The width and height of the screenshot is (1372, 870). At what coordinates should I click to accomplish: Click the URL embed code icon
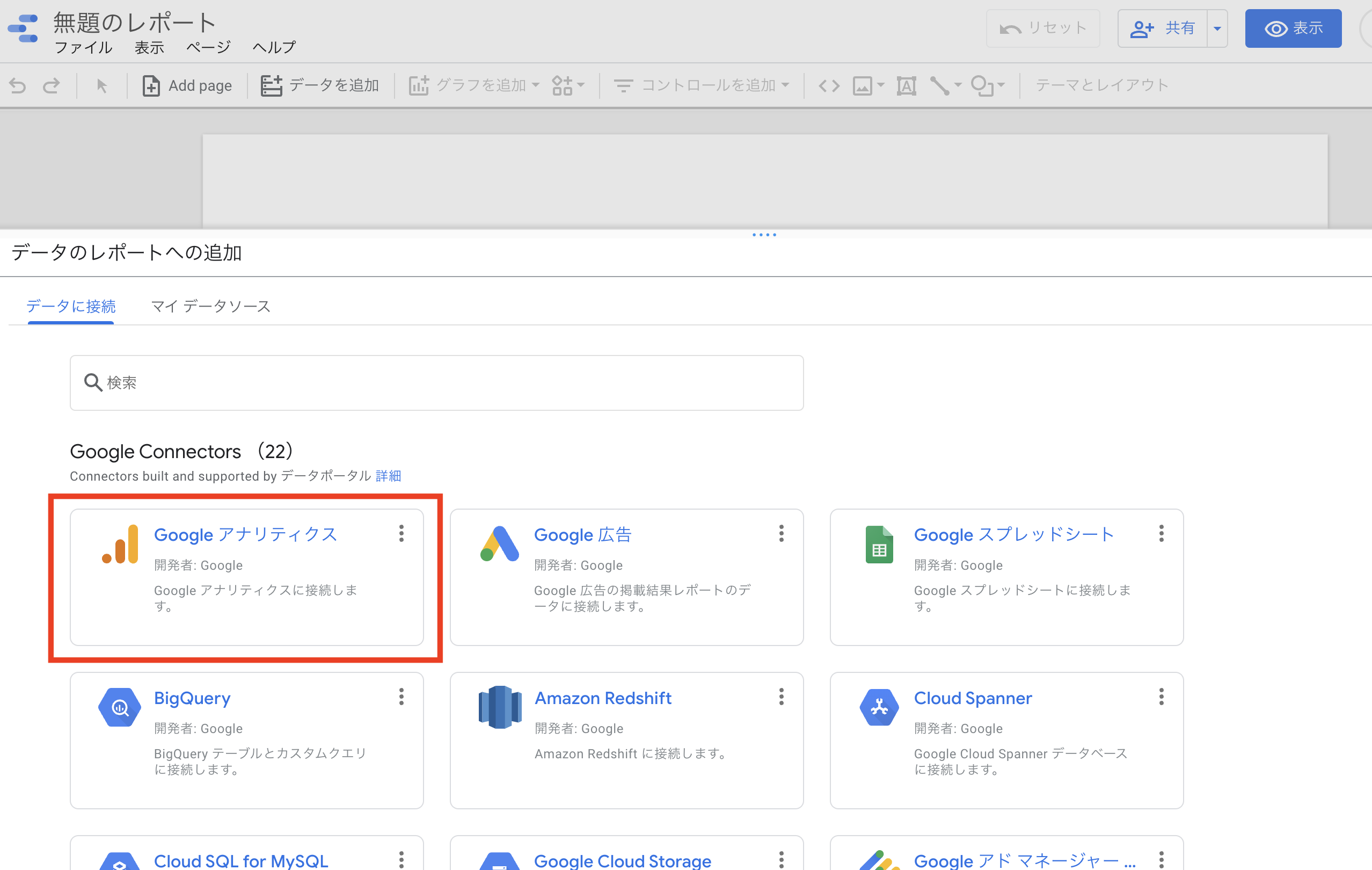coord(829,85)
